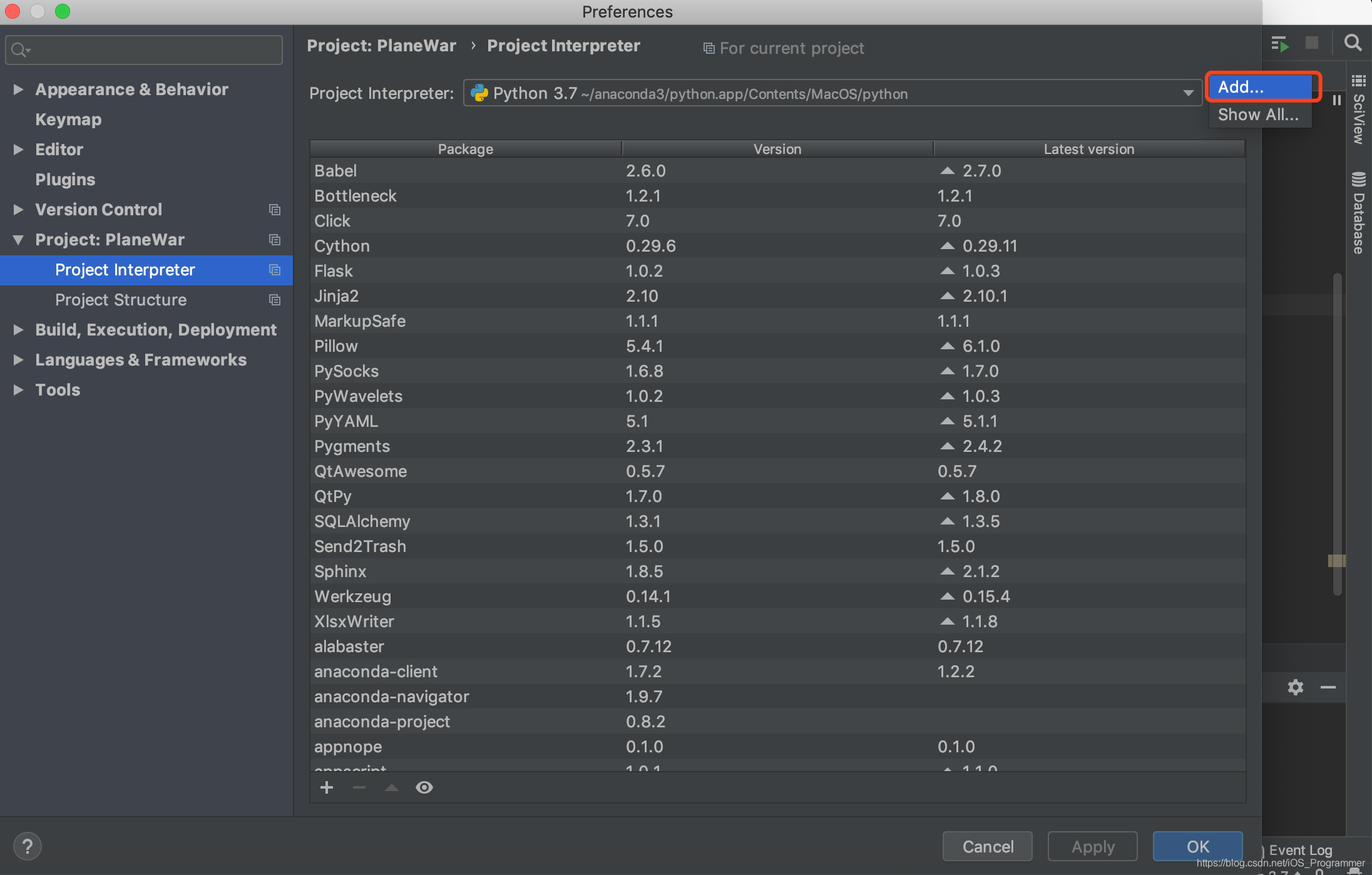Viewport: 1372px width, 875px height.
Task: Select the Cython package row
Action: [x=777, y=246]
